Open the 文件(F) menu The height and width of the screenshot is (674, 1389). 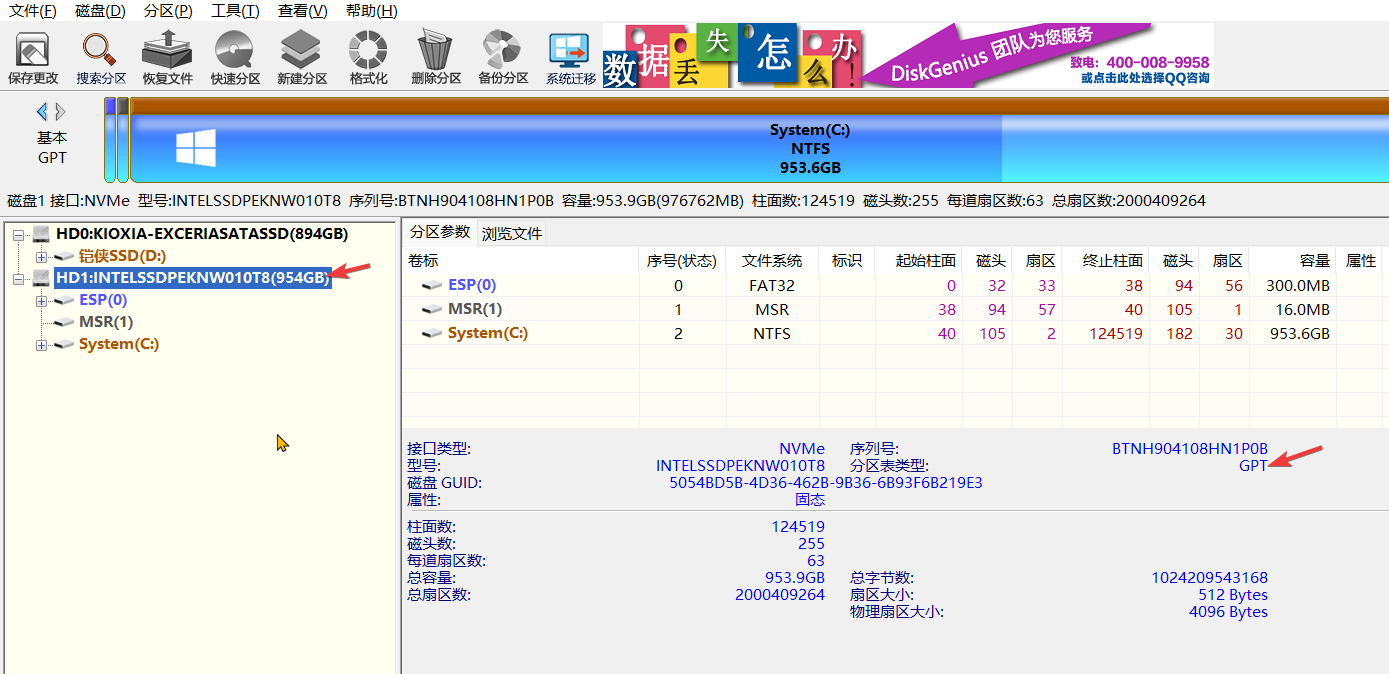click(33, 11)
